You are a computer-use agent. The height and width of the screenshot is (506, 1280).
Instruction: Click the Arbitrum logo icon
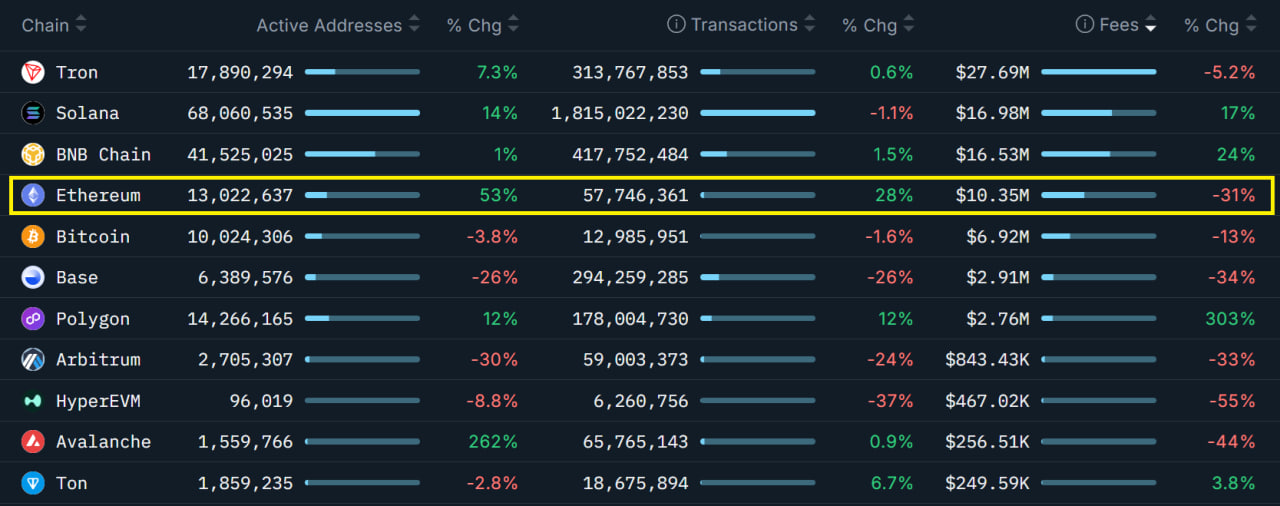click(x=33, y=359)
